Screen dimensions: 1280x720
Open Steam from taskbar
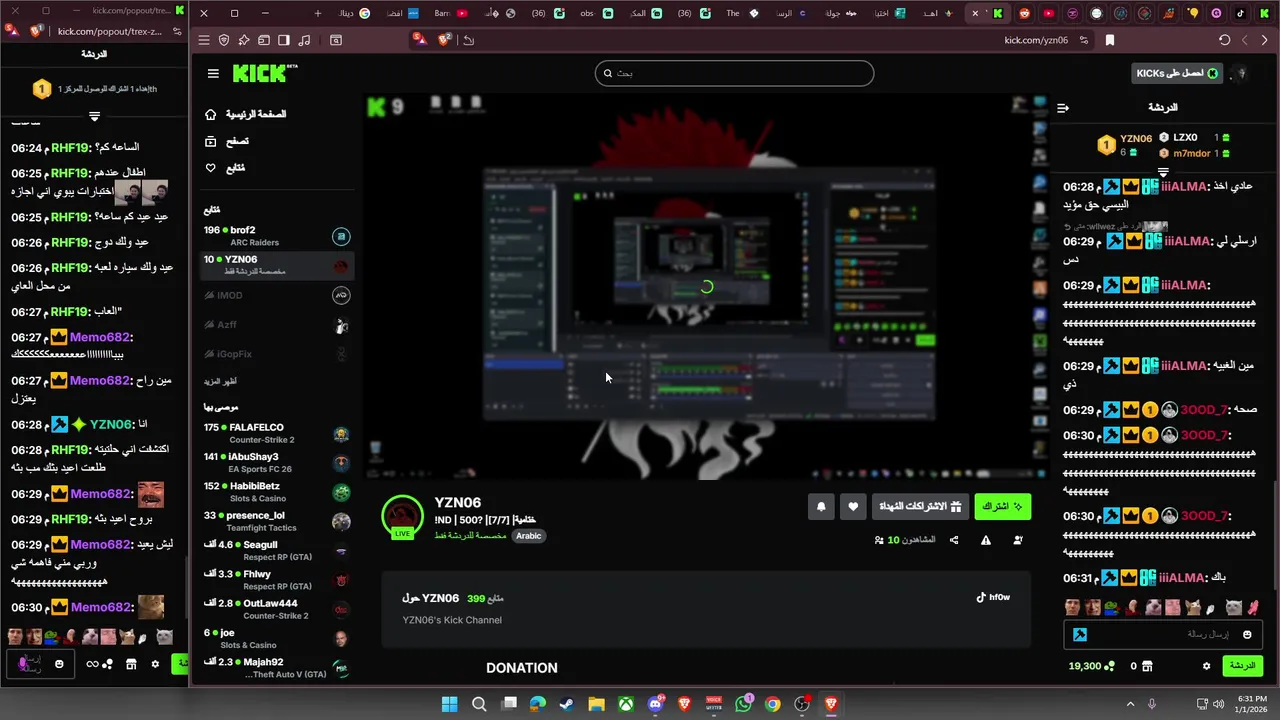pos(567,704)
